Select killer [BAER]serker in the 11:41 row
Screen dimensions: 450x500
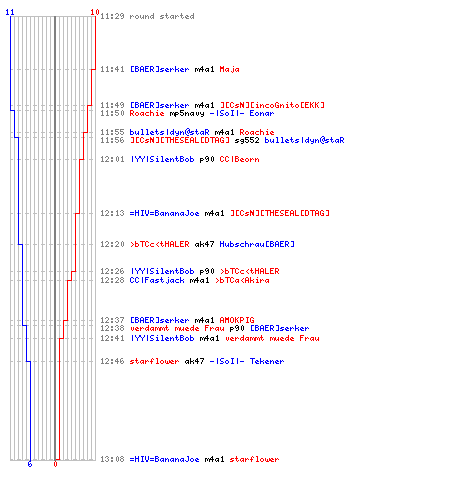pyautogui.click(x=159, y=69)
